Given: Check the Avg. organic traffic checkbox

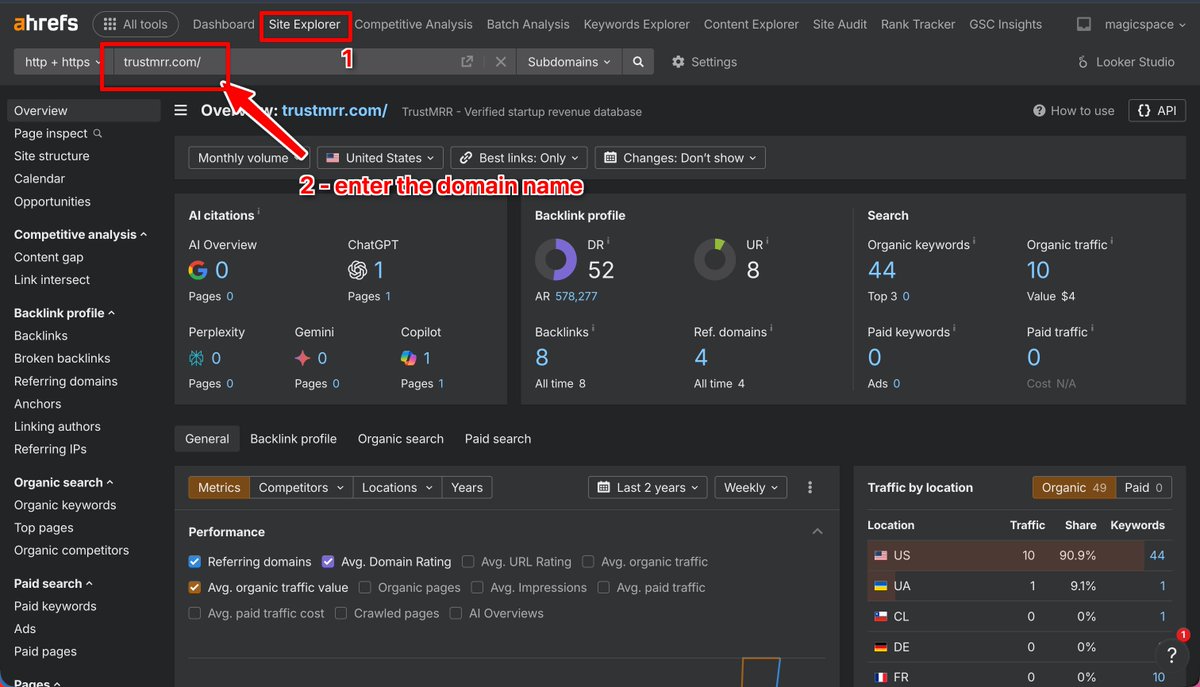Looking at the screenshot, I should tap(588, 562).
